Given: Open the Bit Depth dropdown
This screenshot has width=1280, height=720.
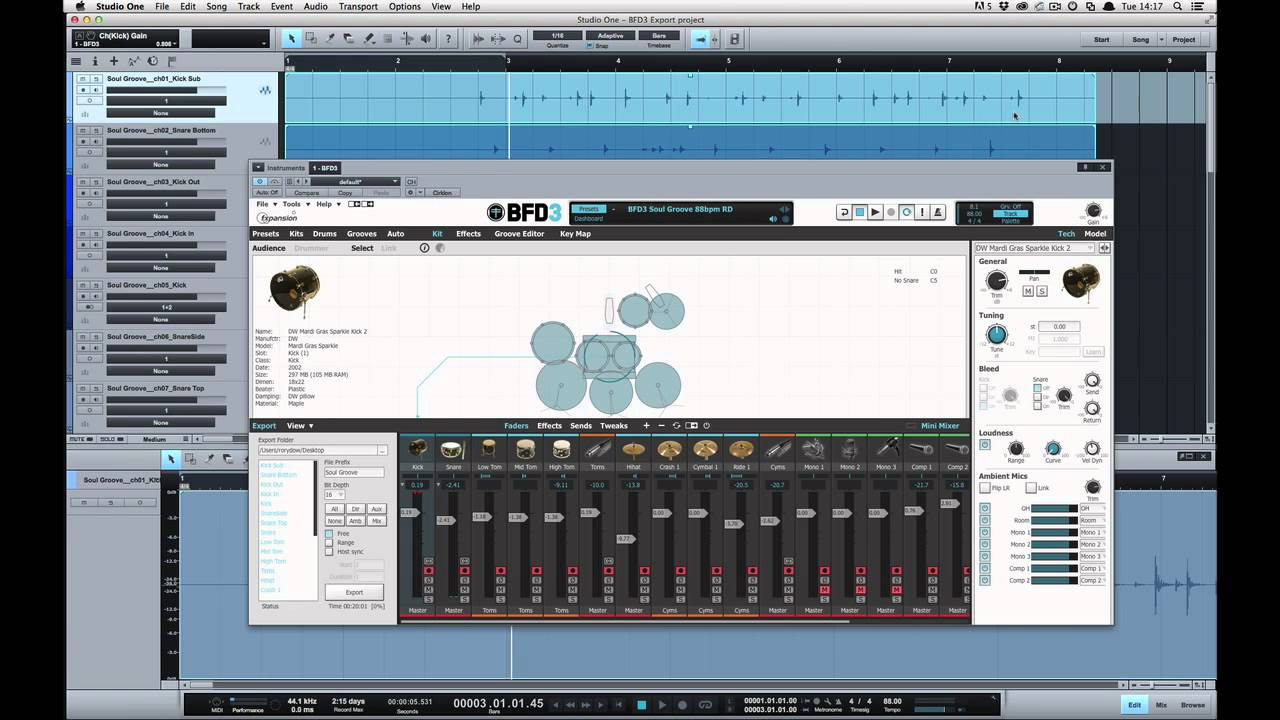Looking at the screenshot, I should point(334,494).
